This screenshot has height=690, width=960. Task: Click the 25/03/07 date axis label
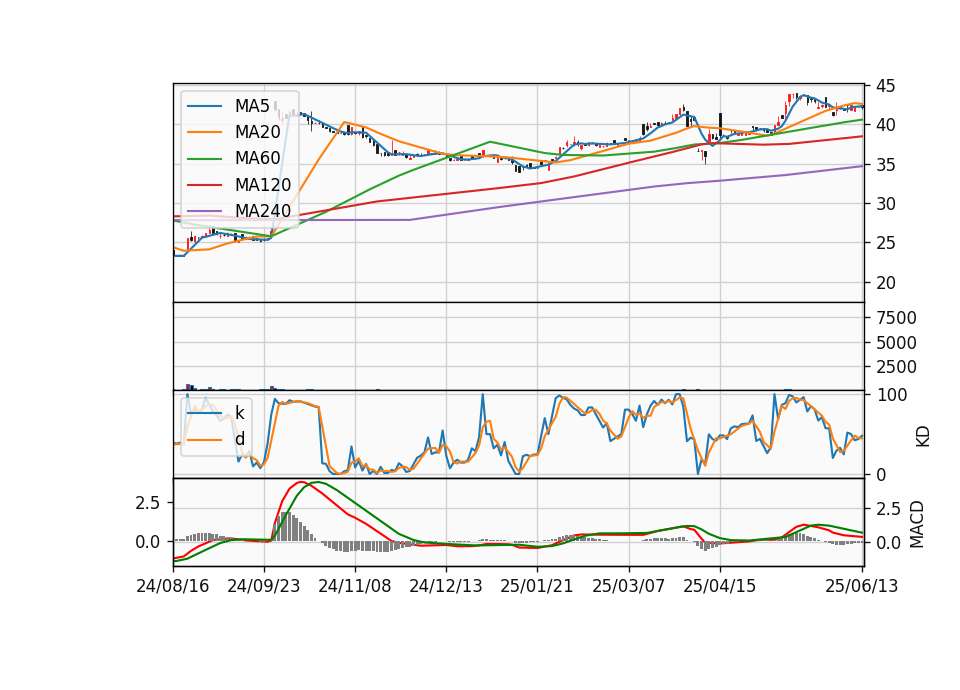coord(629,586)
